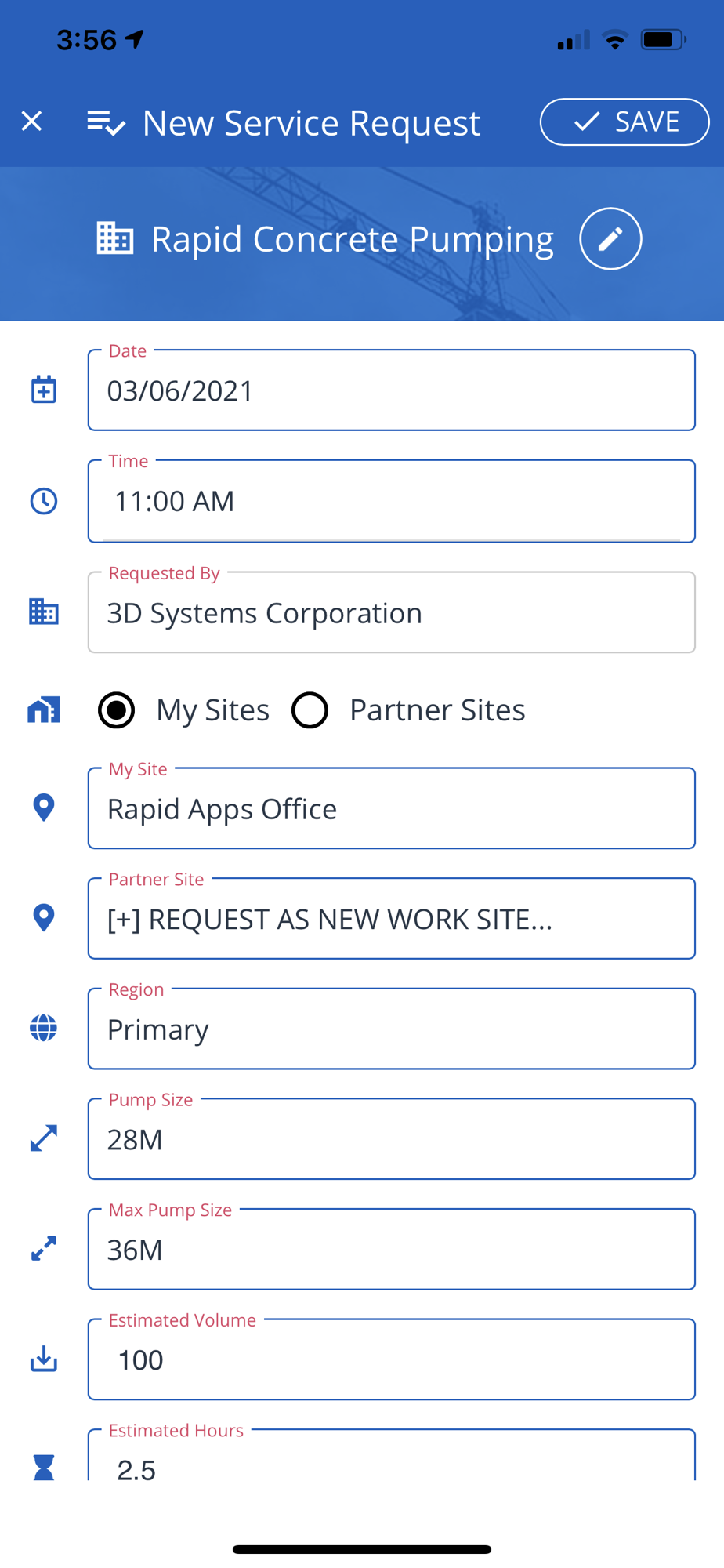Tap the pencil edit icon beside company name

pos(610,239)
